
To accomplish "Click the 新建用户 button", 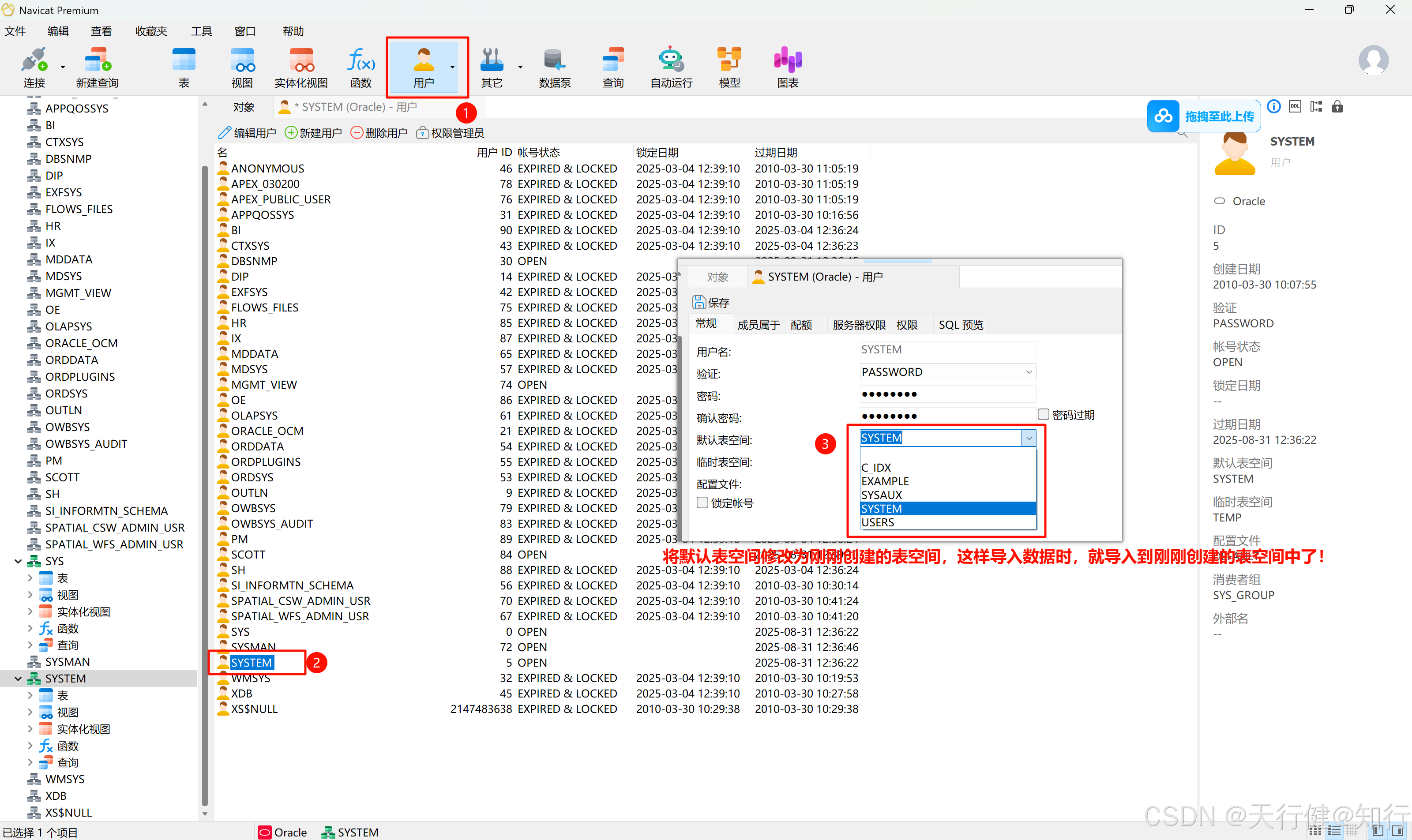I will [313, 133].
